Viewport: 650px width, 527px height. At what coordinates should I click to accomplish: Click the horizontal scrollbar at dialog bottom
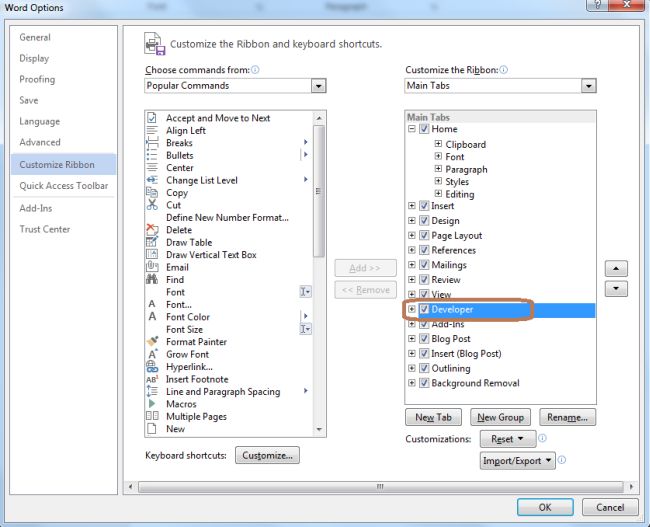pyautogui.click(x=380, y=486)
